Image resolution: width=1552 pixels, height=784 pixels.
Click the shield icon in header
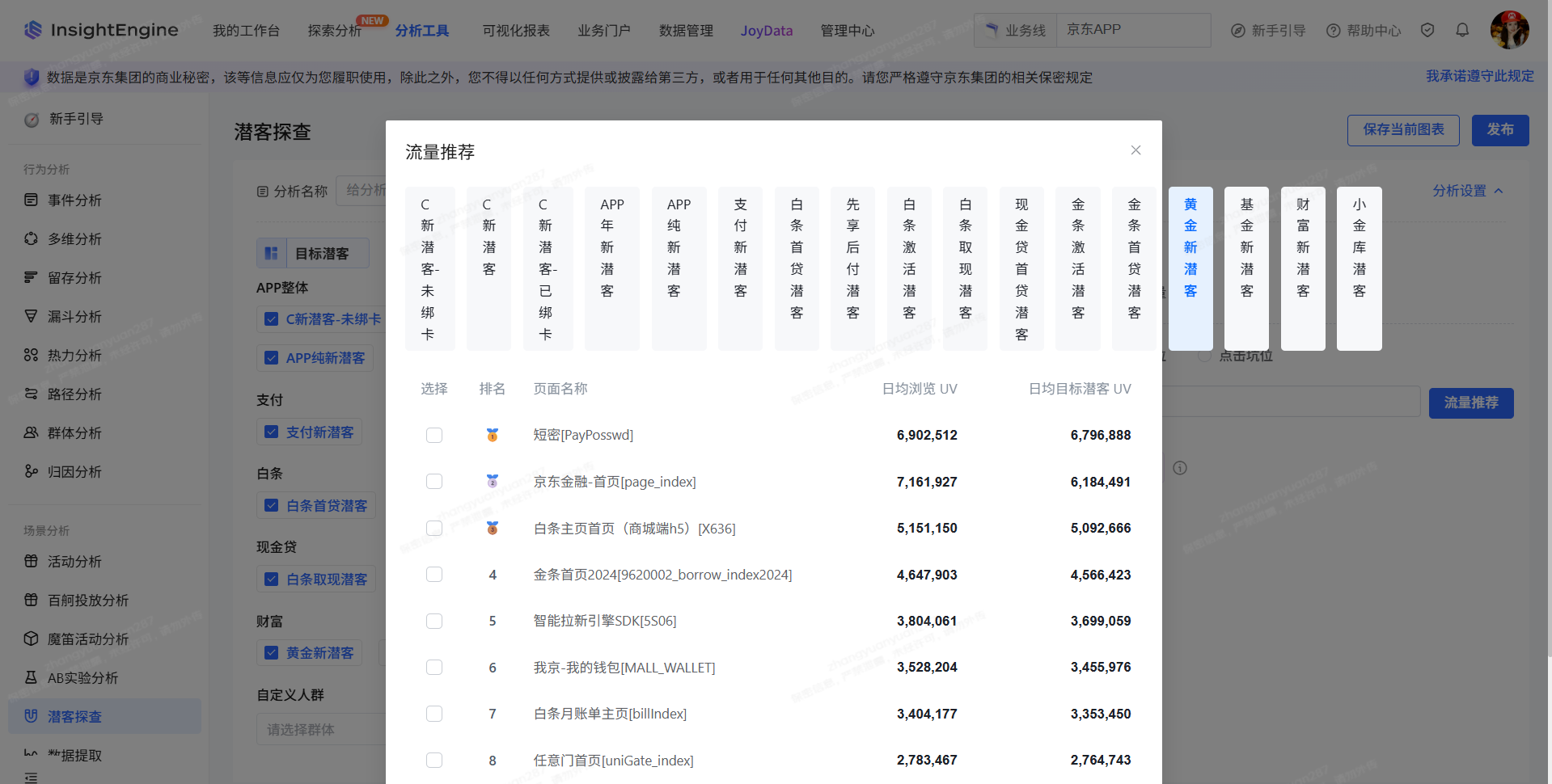pyautogui.click(x=1427, y=30)
